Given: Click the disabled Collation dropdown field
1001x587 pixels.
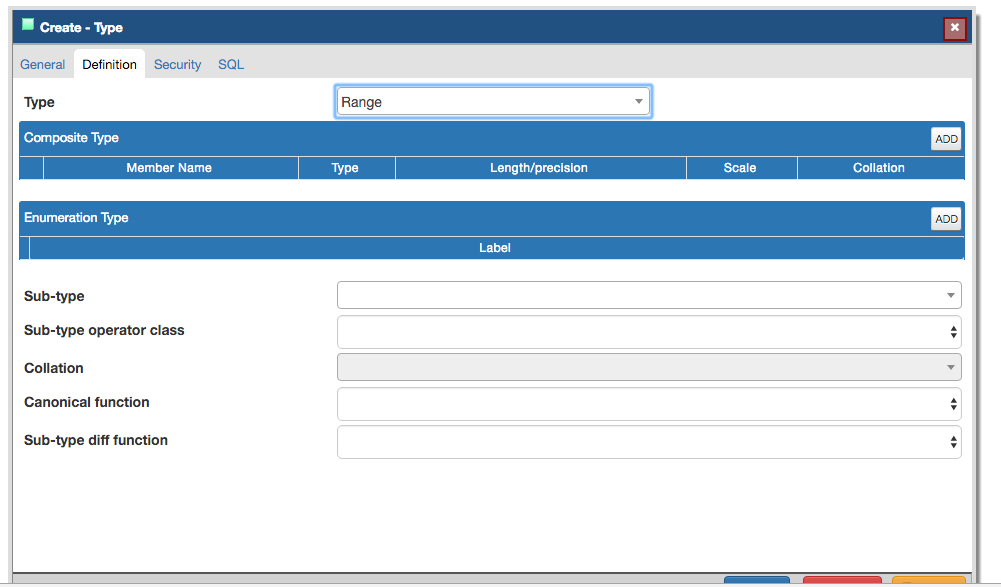Looking at the screenshot, I should click(x=649, y=367).
